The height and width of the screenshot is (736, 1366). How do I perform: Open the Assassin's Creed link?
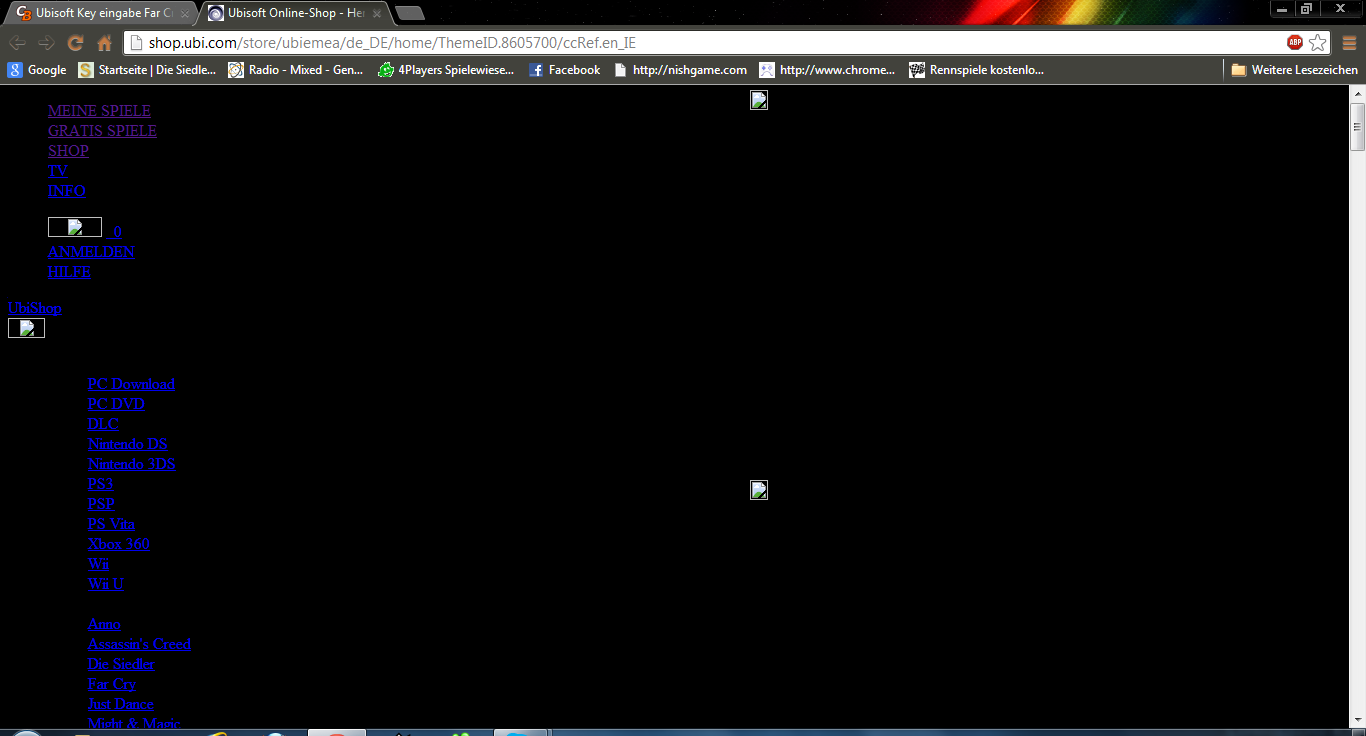(x=139, y=644)
